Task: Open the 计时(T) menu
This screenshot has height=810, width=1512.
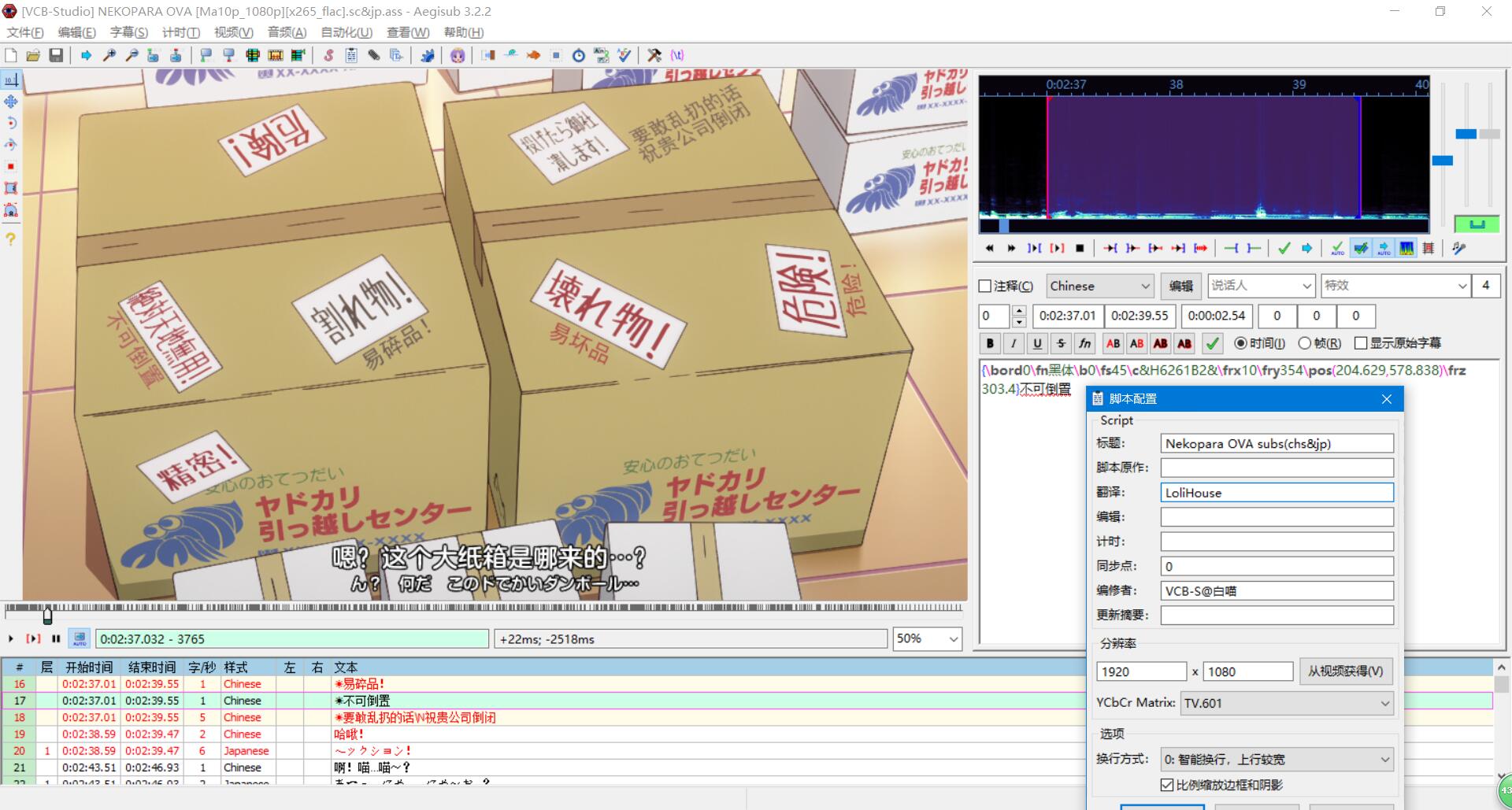Action: click(180, 32)
